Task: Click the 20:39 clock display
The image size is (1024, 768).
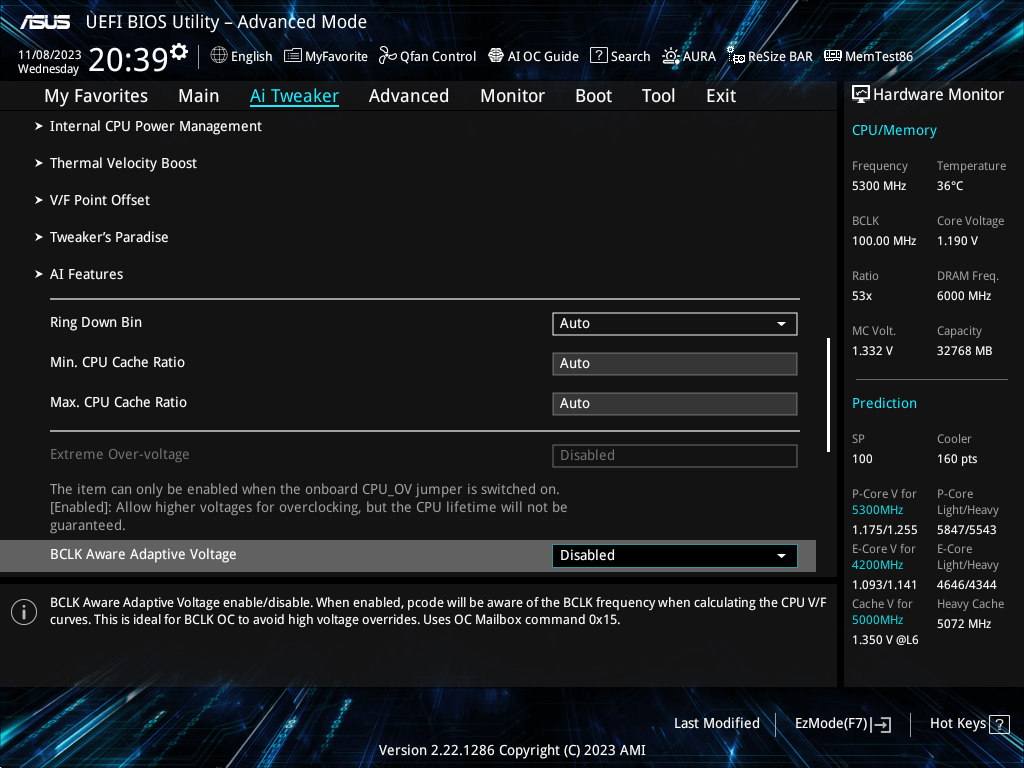Action: (x=128, y=60)
